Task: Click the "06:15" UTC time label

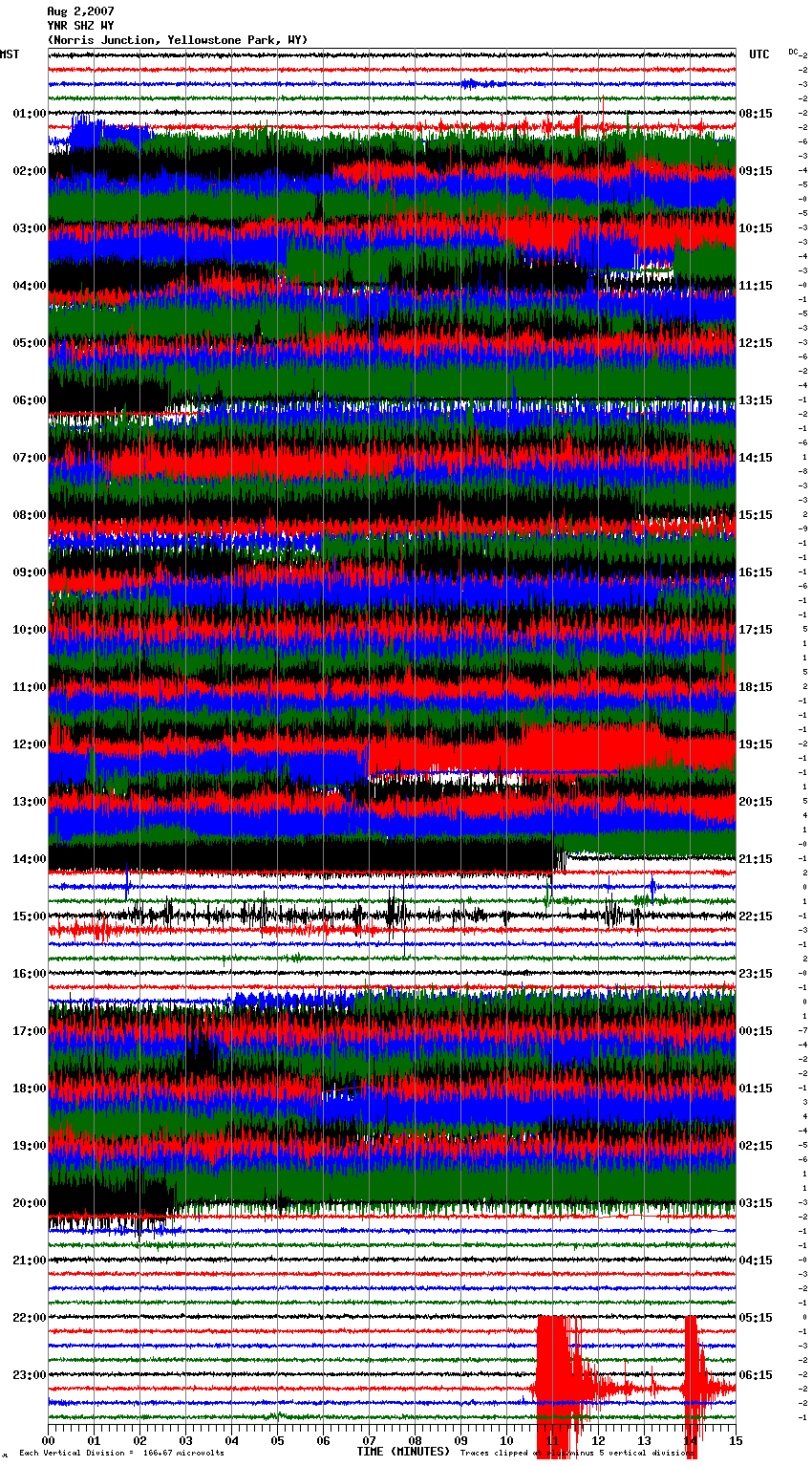Action: pos(756,1375)
